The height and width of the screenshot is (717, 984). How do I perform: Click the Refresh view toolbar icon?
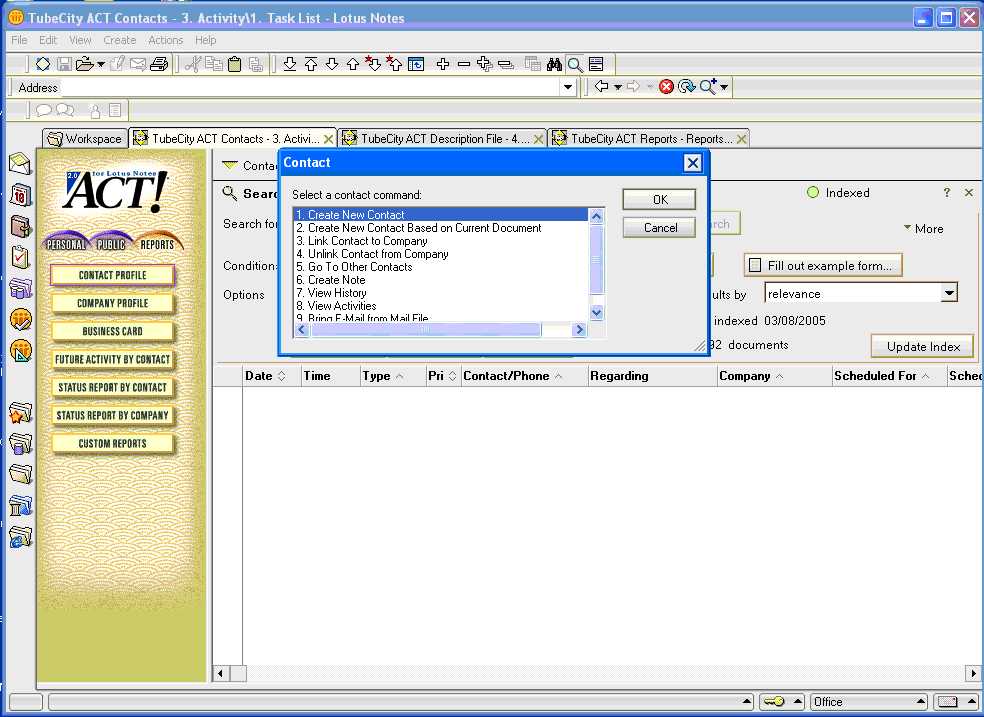click(x=416, y=64)
